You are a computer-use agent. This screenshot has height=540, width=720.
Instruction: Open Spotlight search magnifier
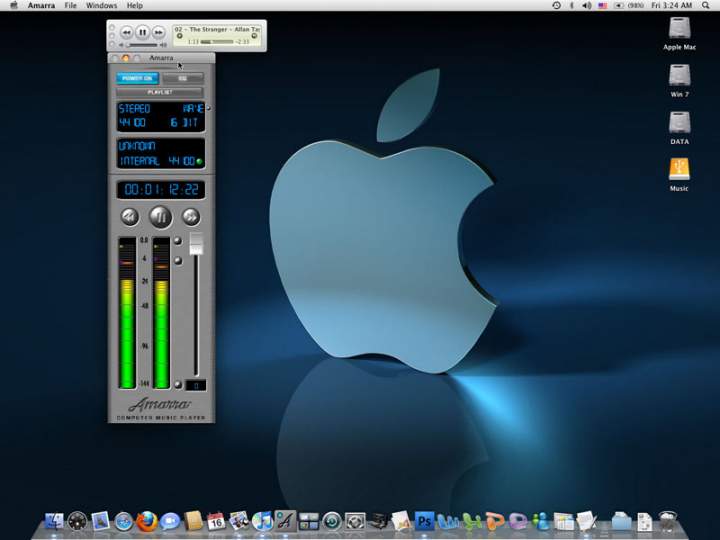point(705,6)
